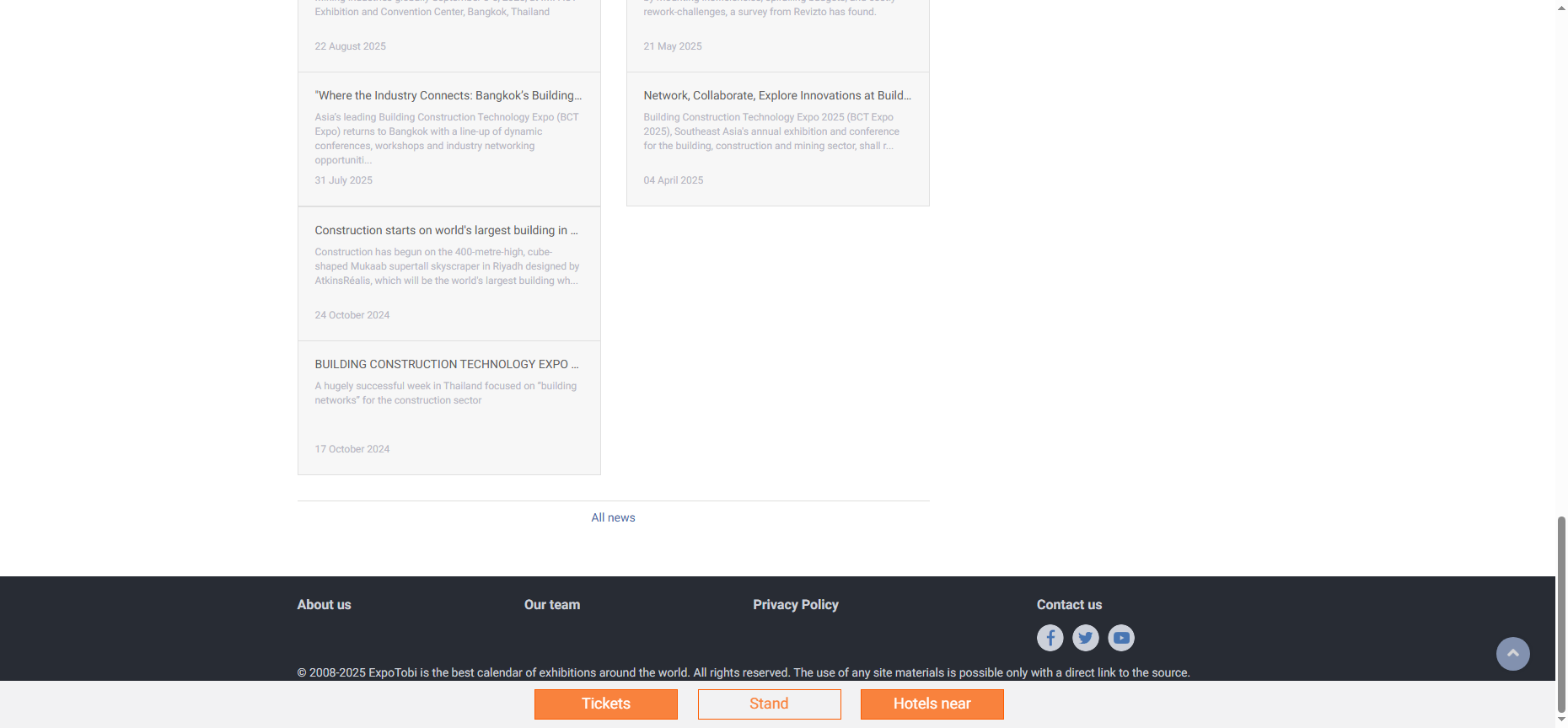Open the Our team footer link
1568x728 pixels.
[x=551, y=605]
